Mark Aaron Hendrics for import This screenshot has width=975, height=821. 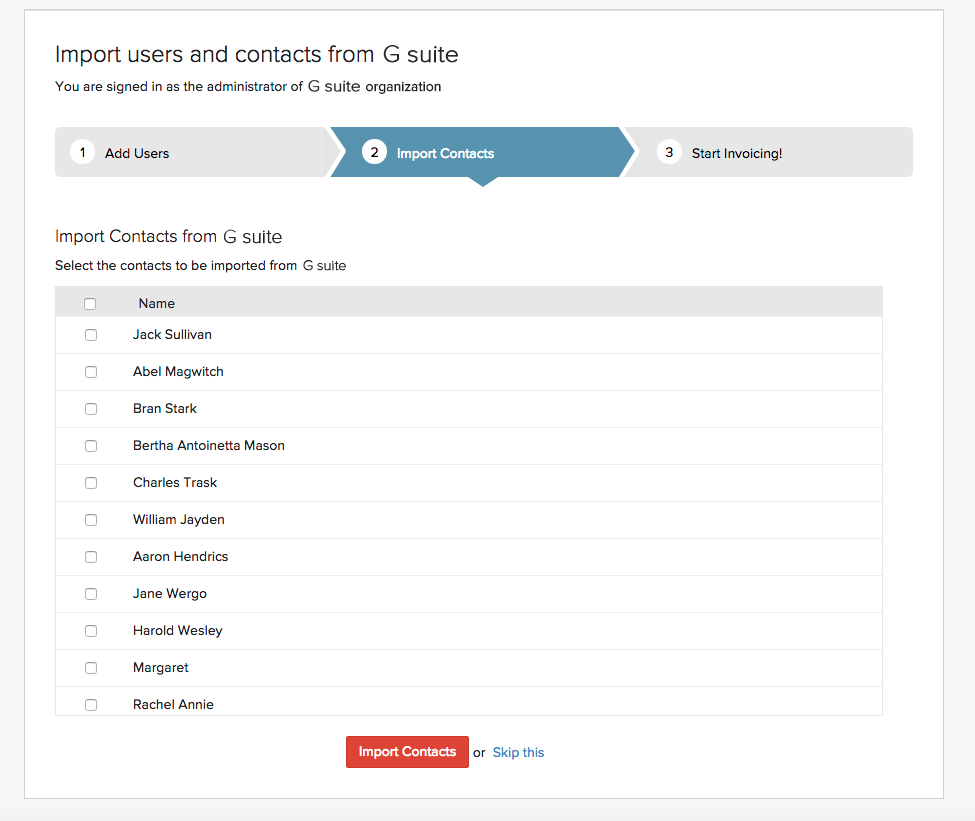click(91, 557)
